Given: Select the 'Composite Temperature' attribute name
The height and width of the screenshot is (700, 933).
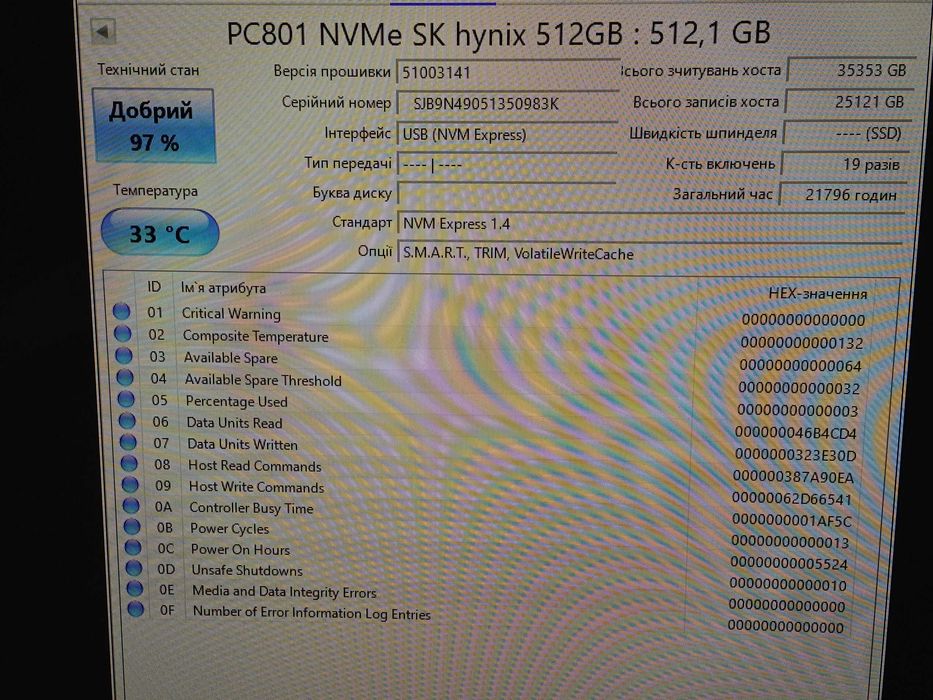Looking at the screenshot, I should (255, 336).
